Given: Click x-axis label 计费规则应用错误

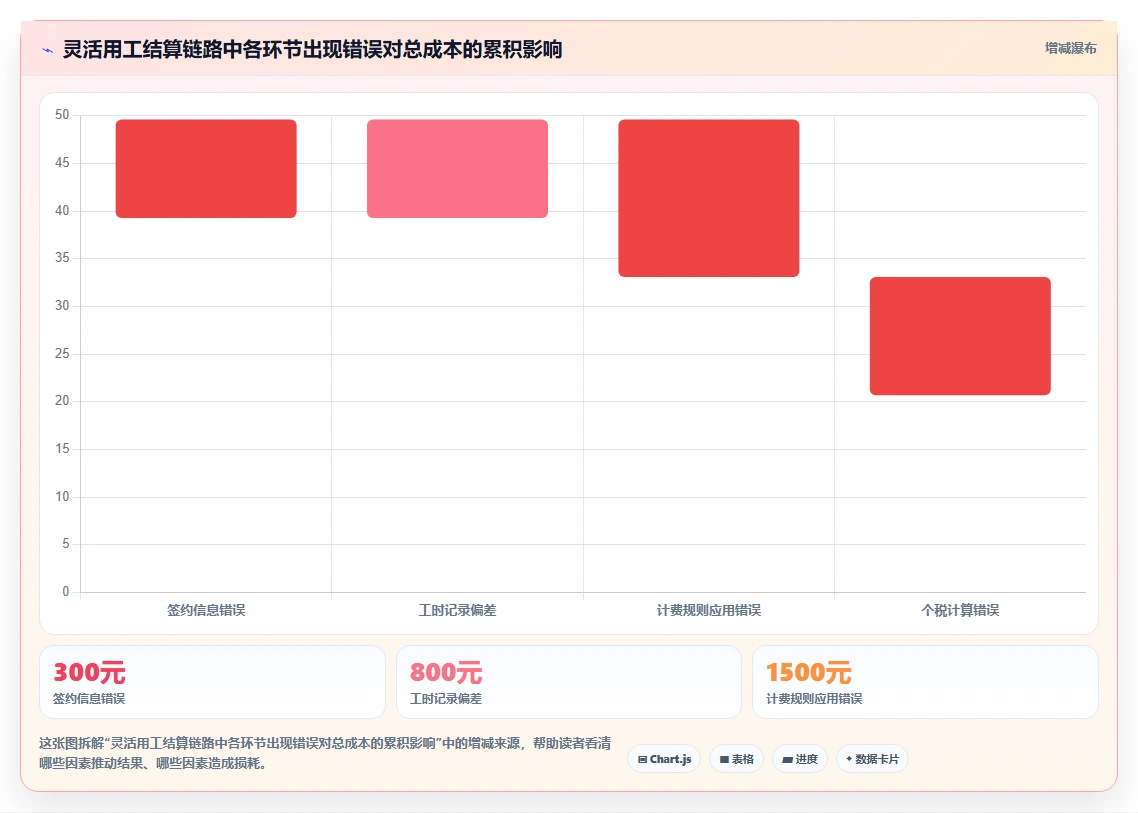Looking at the screenshot, I should point(709,610).
